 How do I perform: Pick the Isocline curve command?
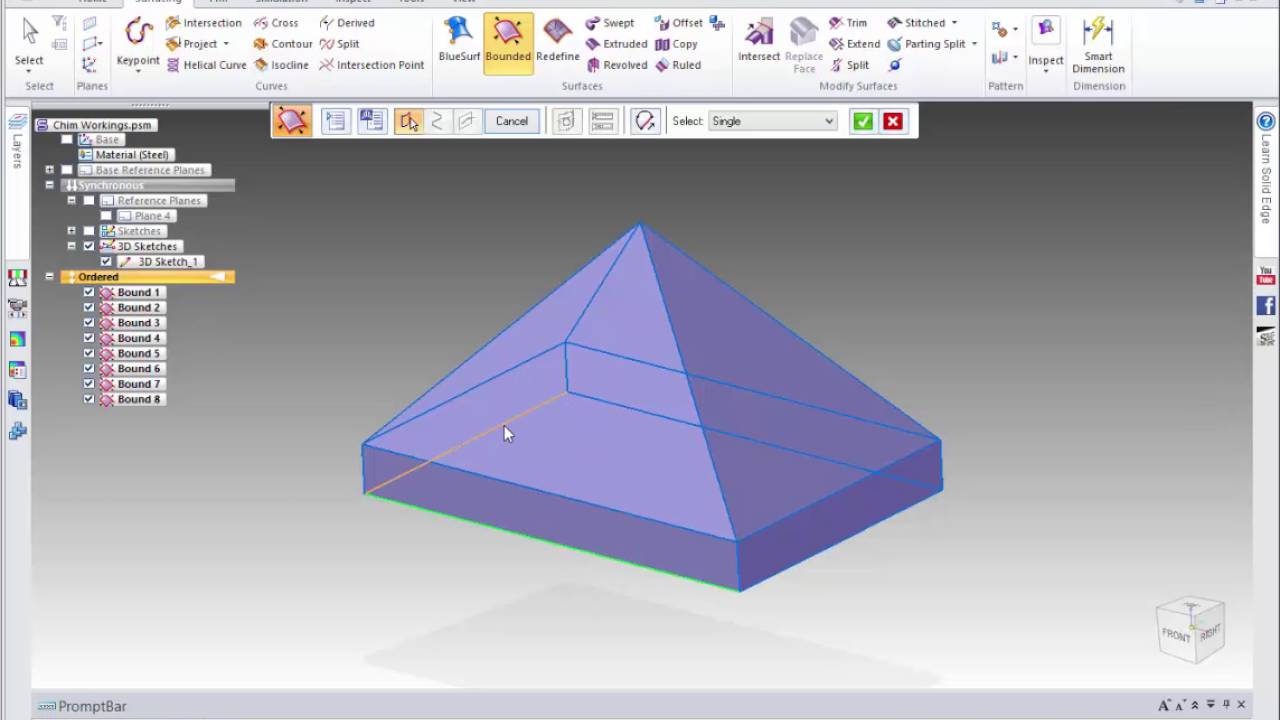[x=280, y=65]
